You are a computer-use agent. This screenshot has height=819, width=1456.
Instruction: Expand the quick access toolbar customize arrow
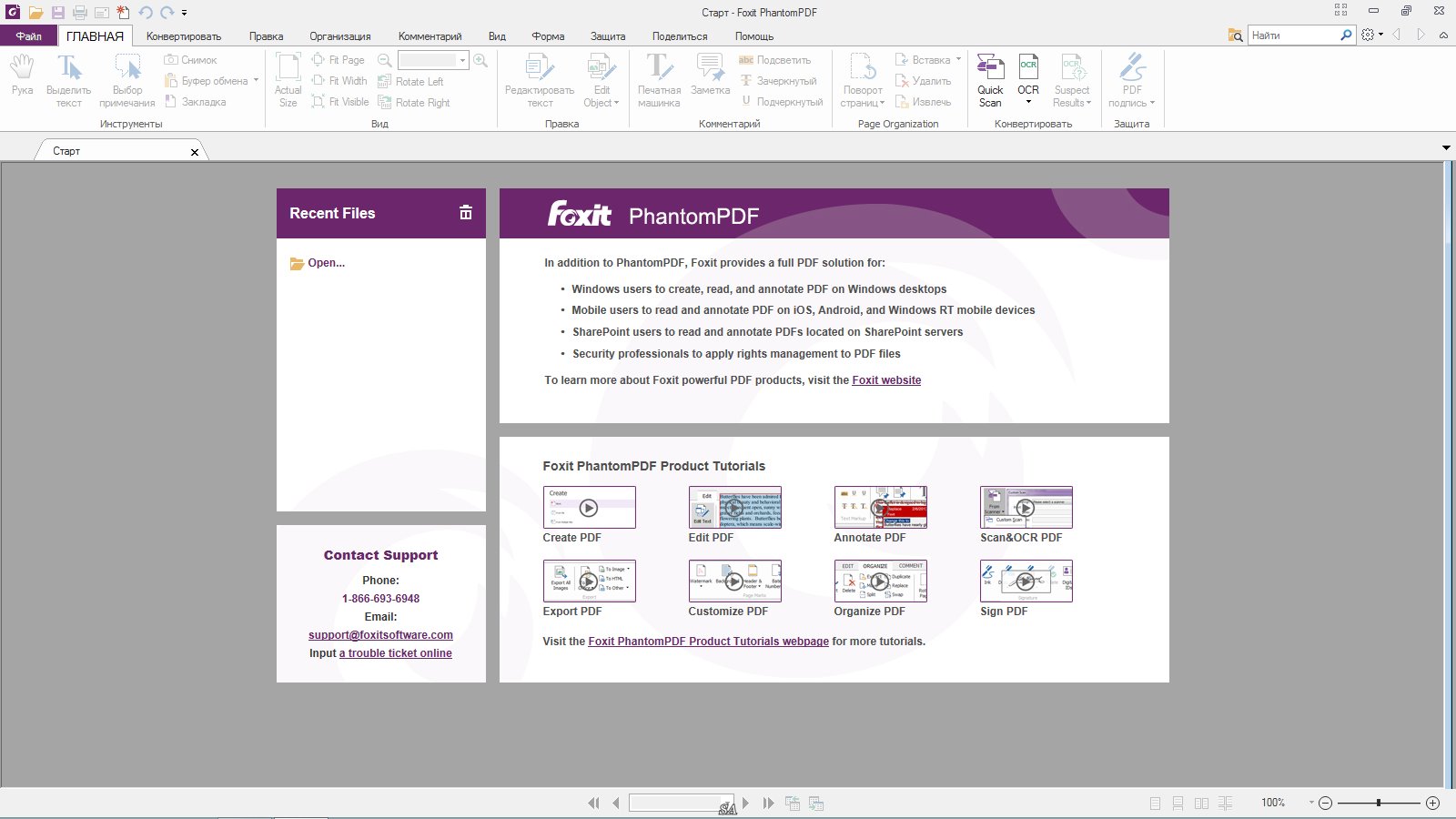[184, 13]
